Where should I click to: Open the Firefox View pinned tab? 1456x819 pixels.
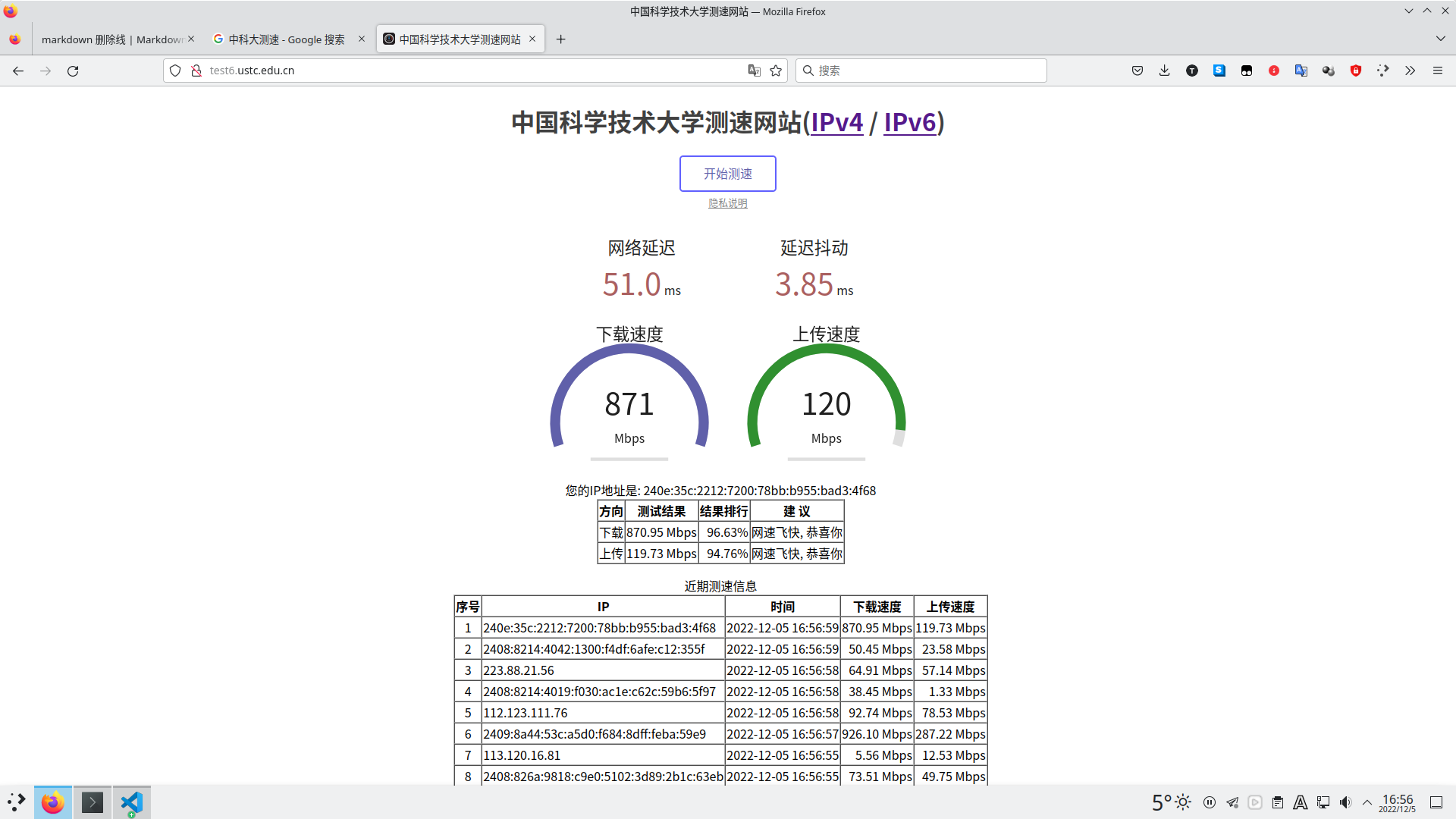[15, 39]
